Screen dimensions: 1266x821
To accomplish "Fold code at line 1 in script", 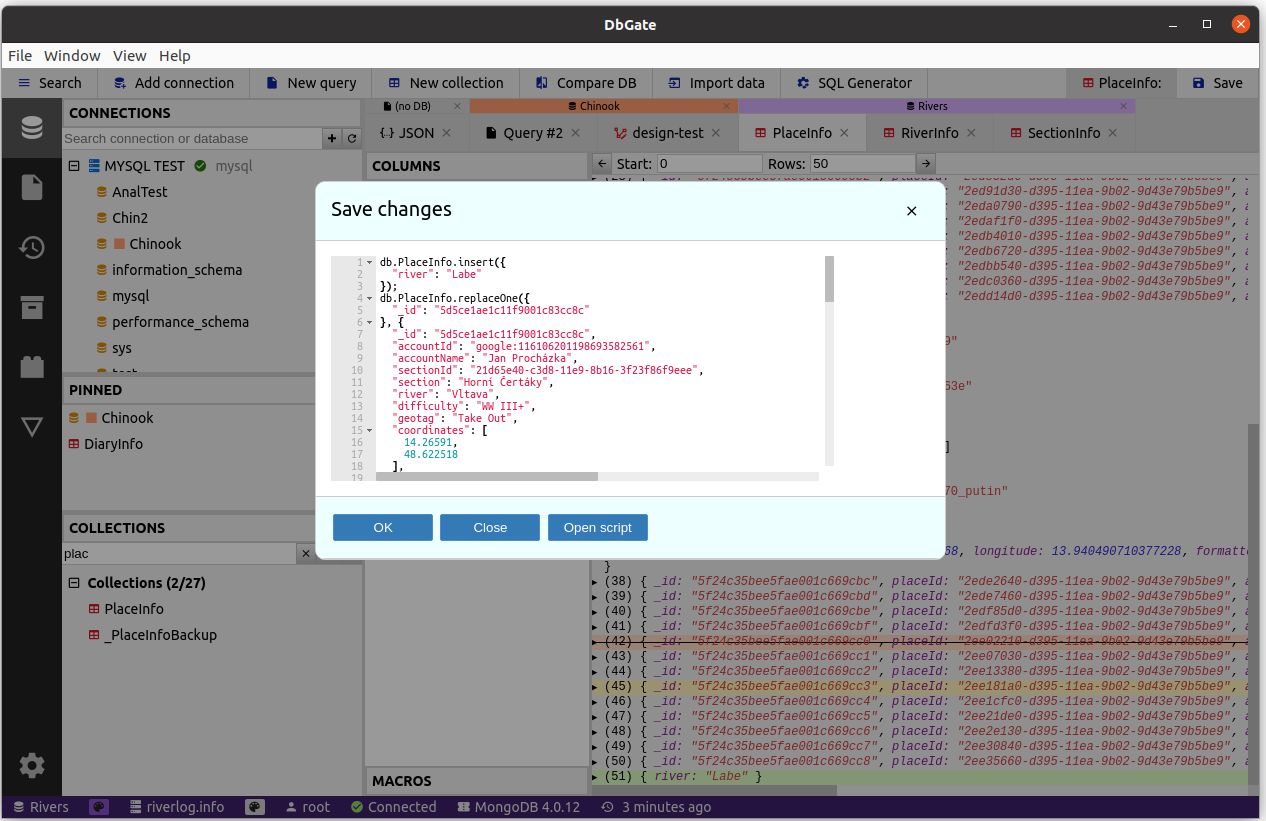I will pyautogui.click(x=370, y=262).
